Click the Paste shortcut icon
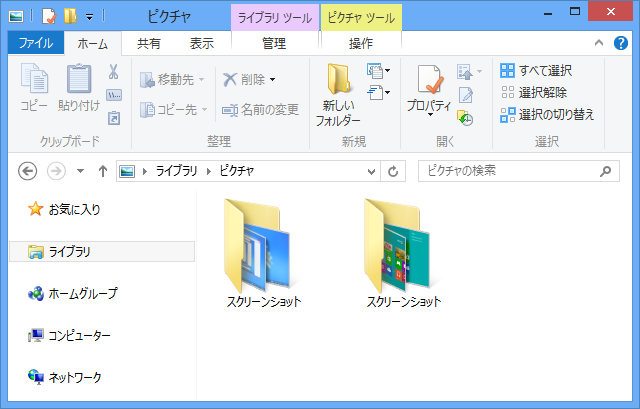 [x=114, y=118]
